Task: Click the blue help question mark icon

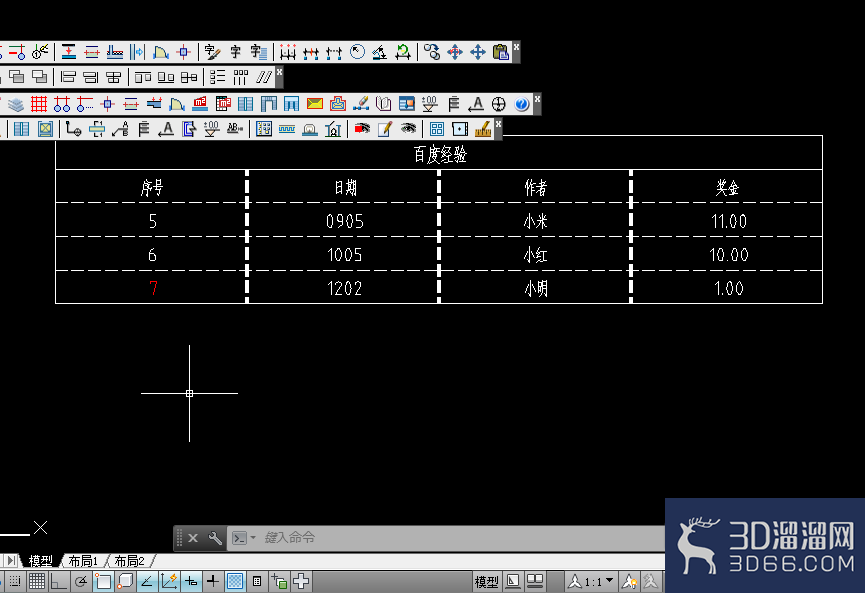Action: 521,104
